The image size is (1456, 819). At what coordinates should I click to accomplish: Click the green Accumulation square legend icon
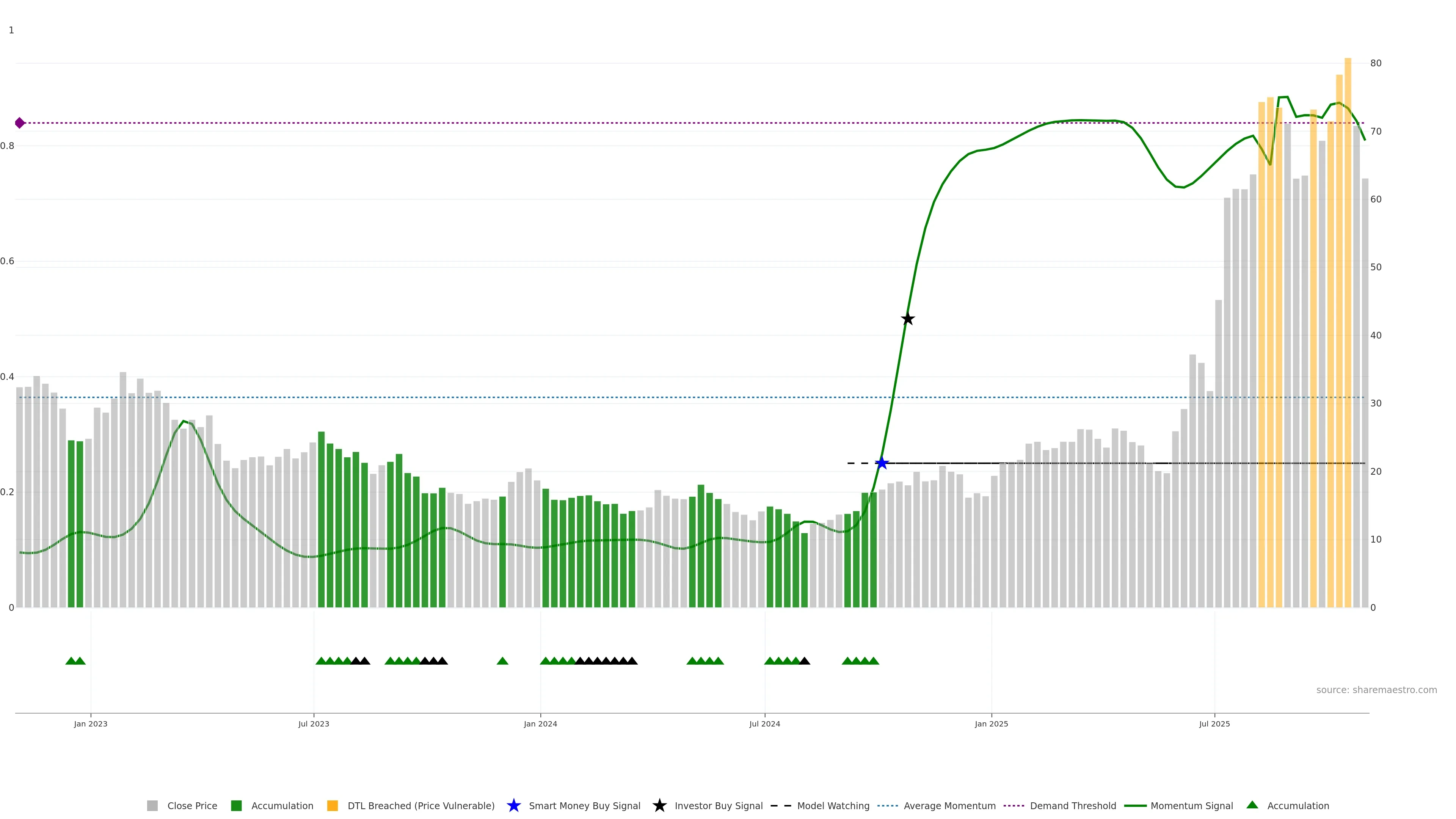[236, 805]
